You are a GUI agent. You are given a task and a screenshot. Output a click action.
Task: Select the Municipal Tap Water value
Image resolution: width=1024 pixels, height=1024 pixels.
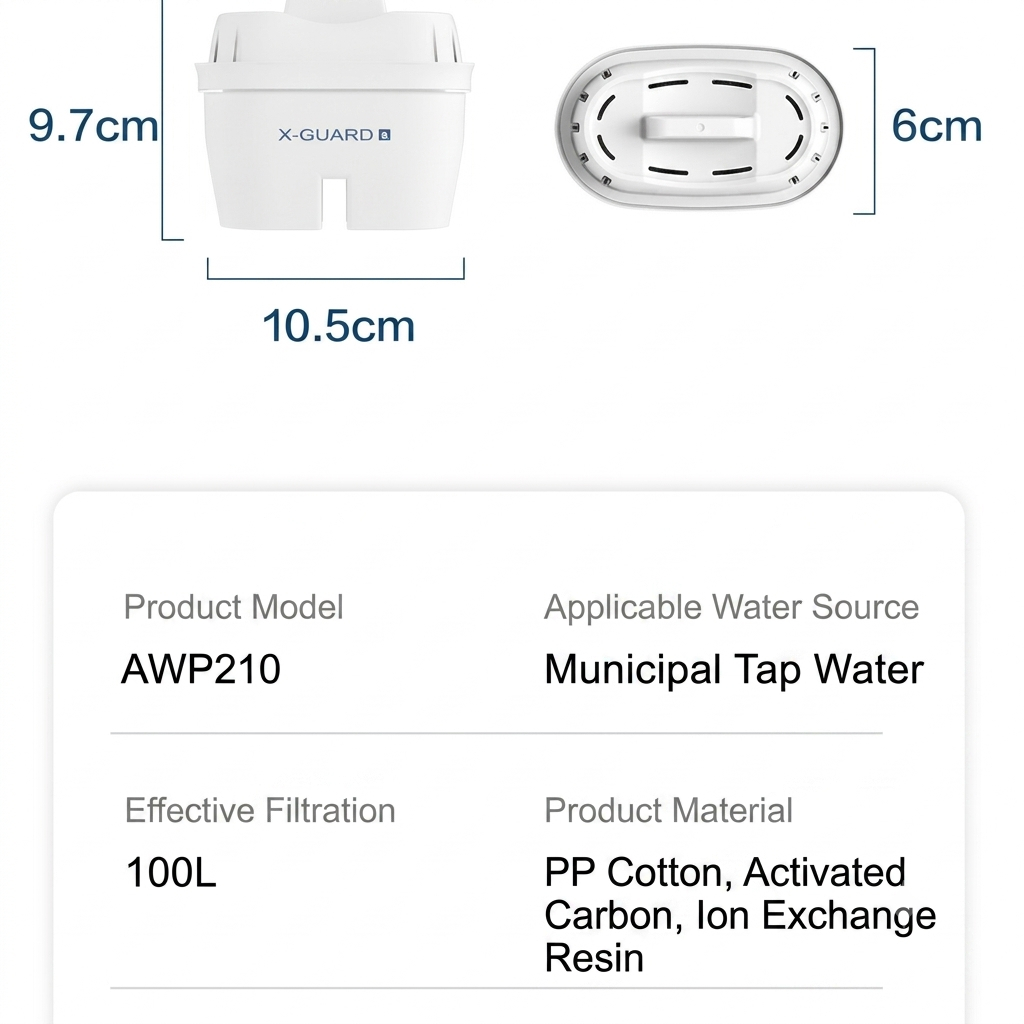(734, 671)
